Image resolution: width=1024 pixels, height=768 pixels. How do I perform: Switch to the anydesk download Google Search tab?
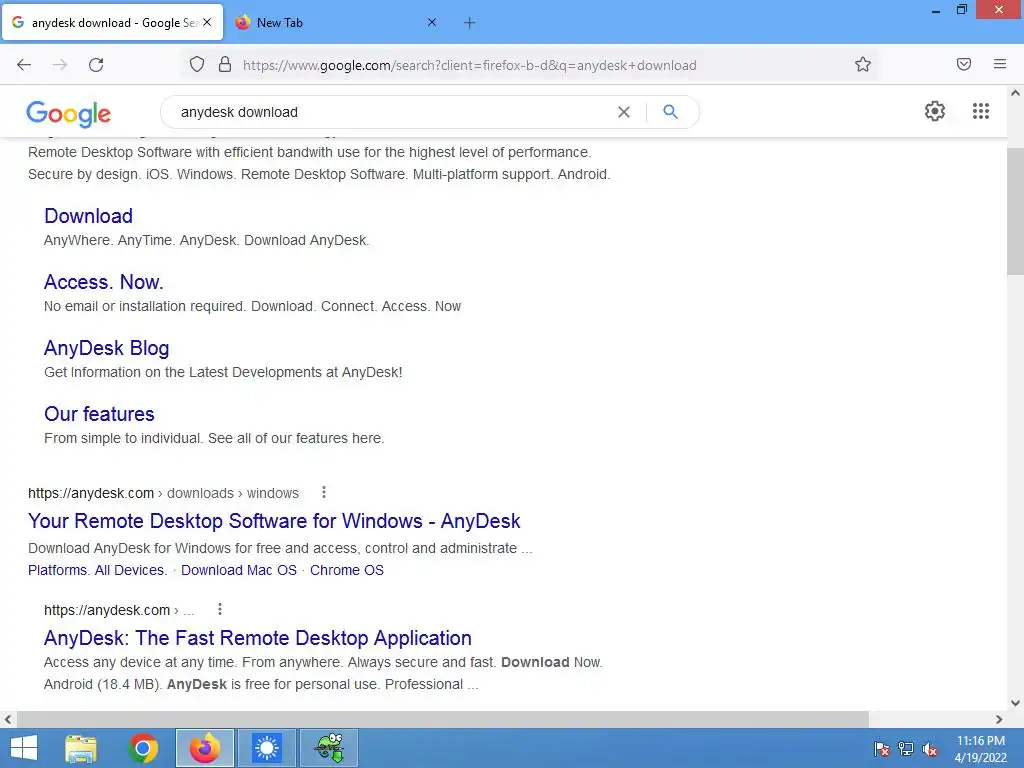pyautogui.click(x=113, y=23)
